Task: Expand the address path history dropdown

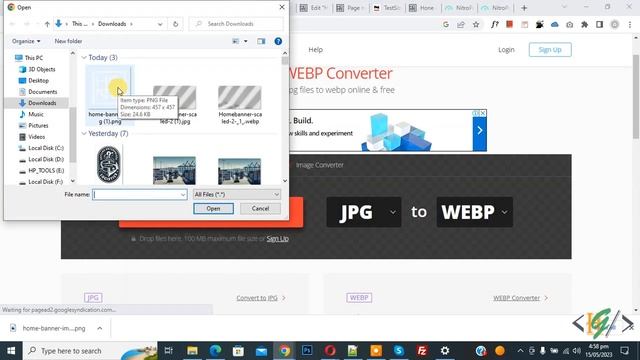Action: (160, 24)
